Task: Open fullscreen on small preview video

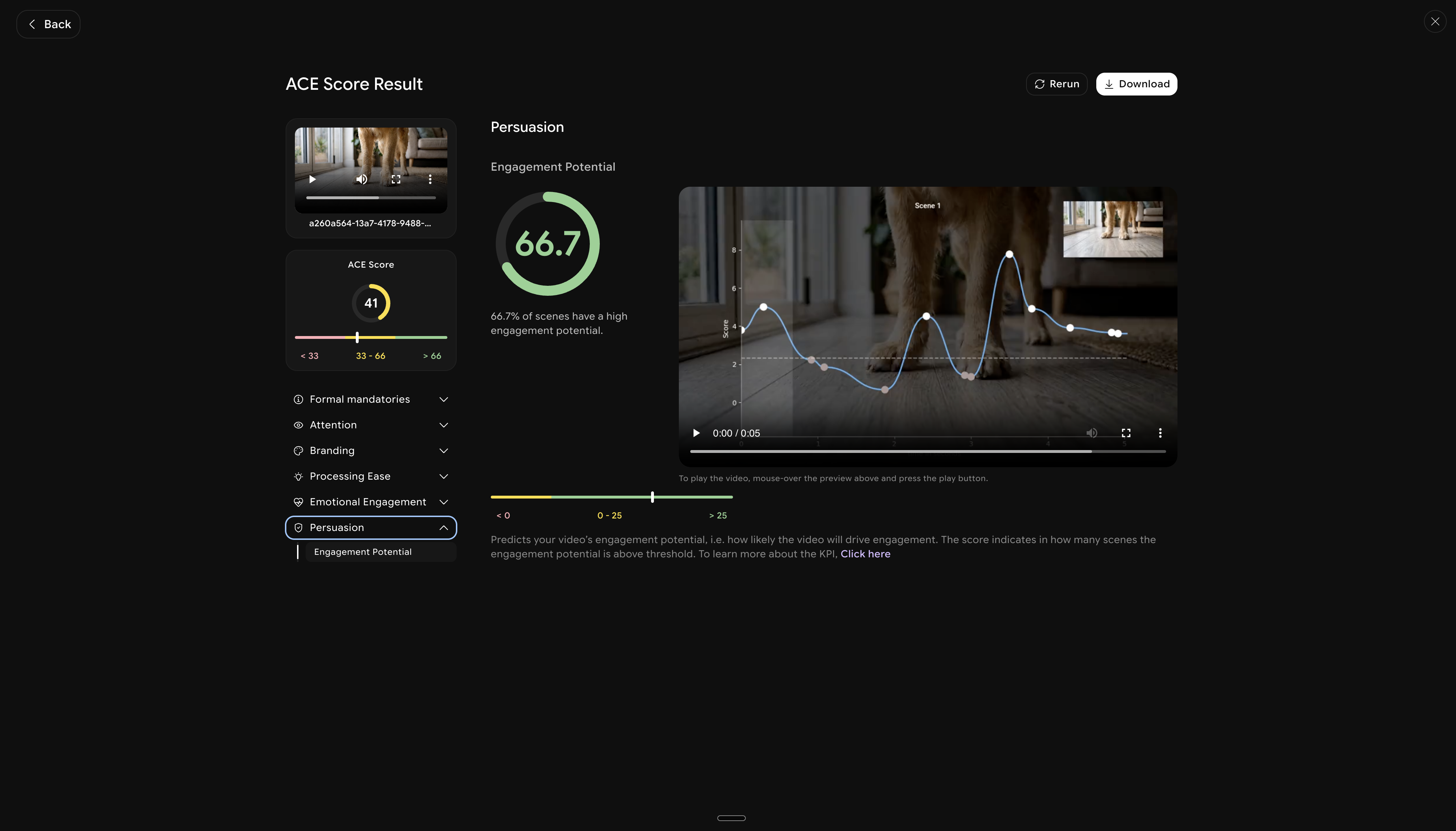Action: coord(396,179)
